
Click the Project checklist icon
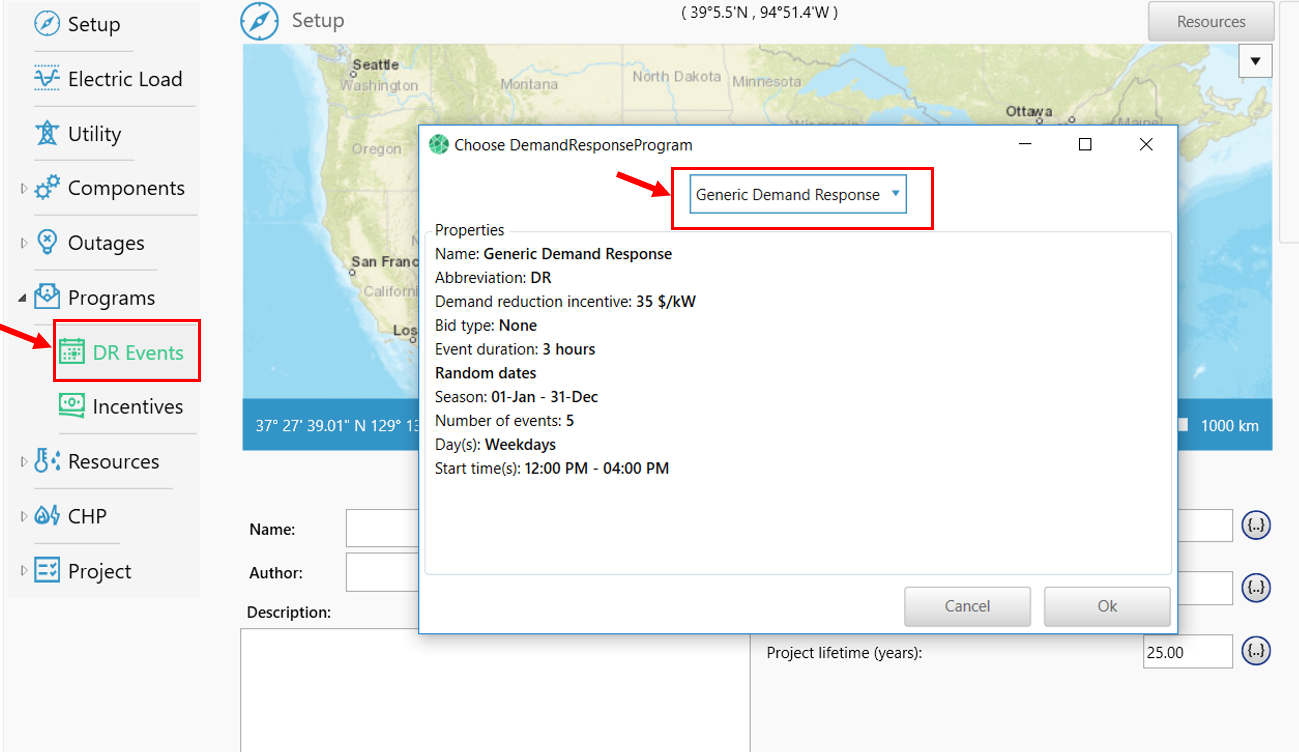pyautogui.click(x=47, y=571)
